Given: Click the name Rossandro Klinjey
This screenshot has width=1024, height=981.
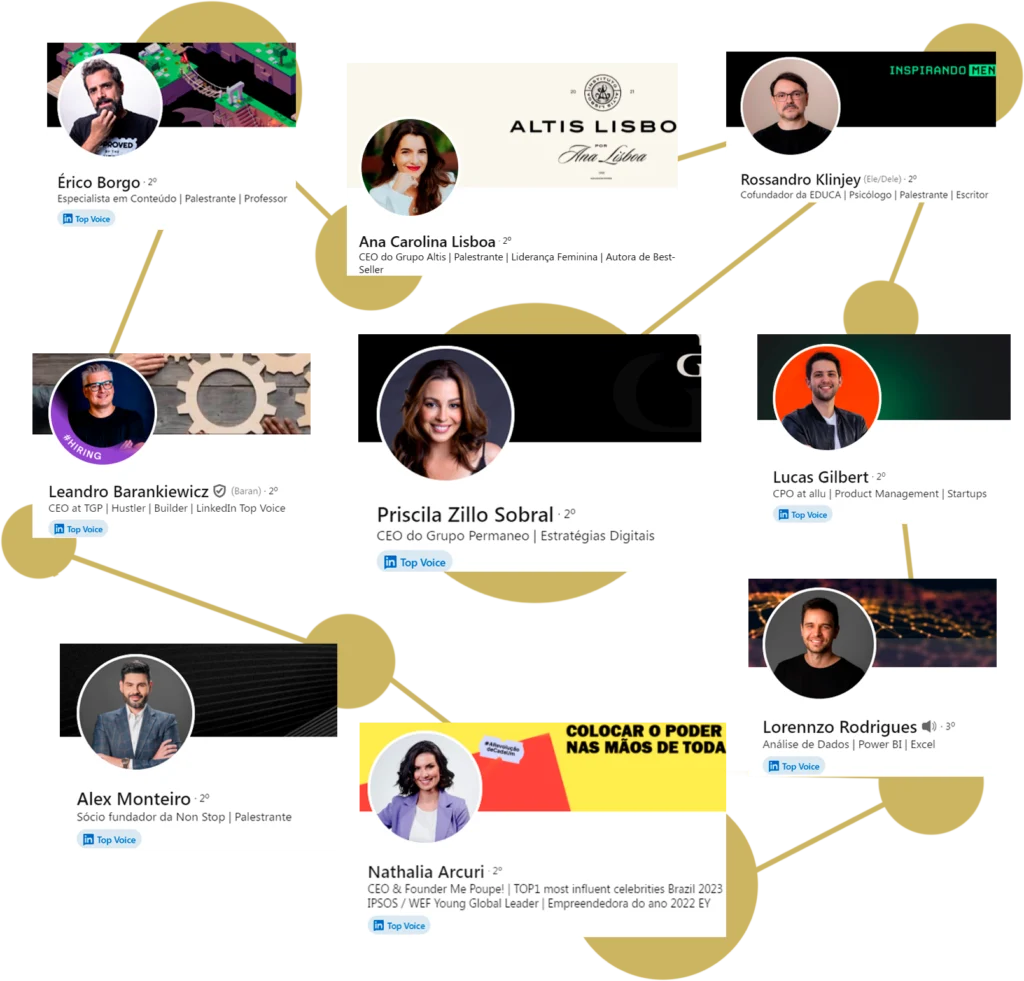Looking at the screenshot, I should tap(800, 179).
